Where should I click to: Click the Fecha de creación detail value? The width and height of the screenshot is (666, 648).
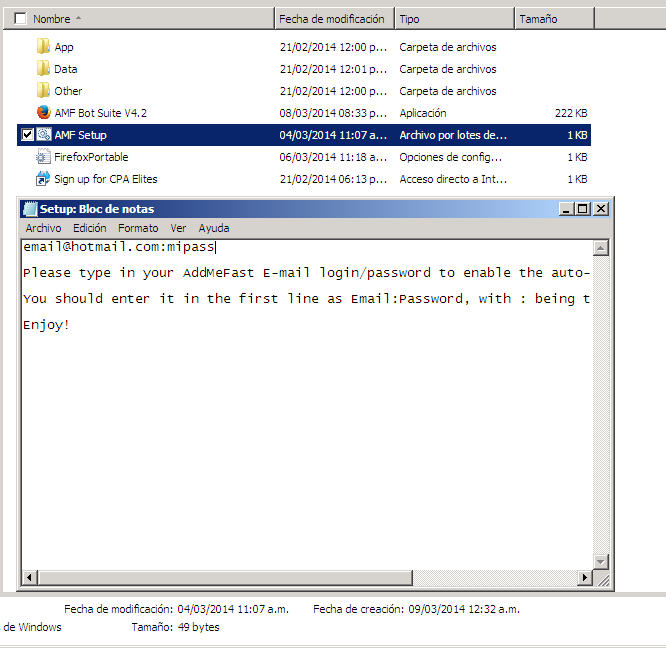click(464, 609)
